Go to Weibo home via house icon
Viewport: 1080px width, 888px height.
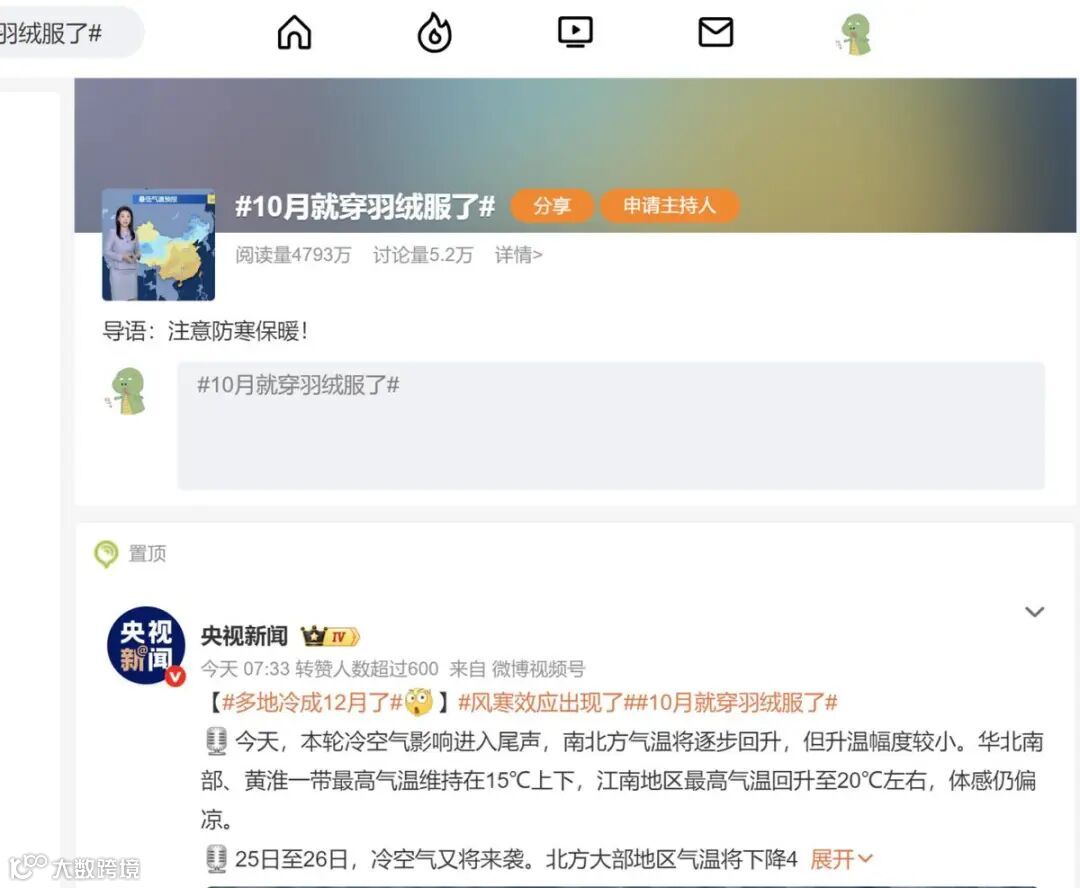(294, 32)
